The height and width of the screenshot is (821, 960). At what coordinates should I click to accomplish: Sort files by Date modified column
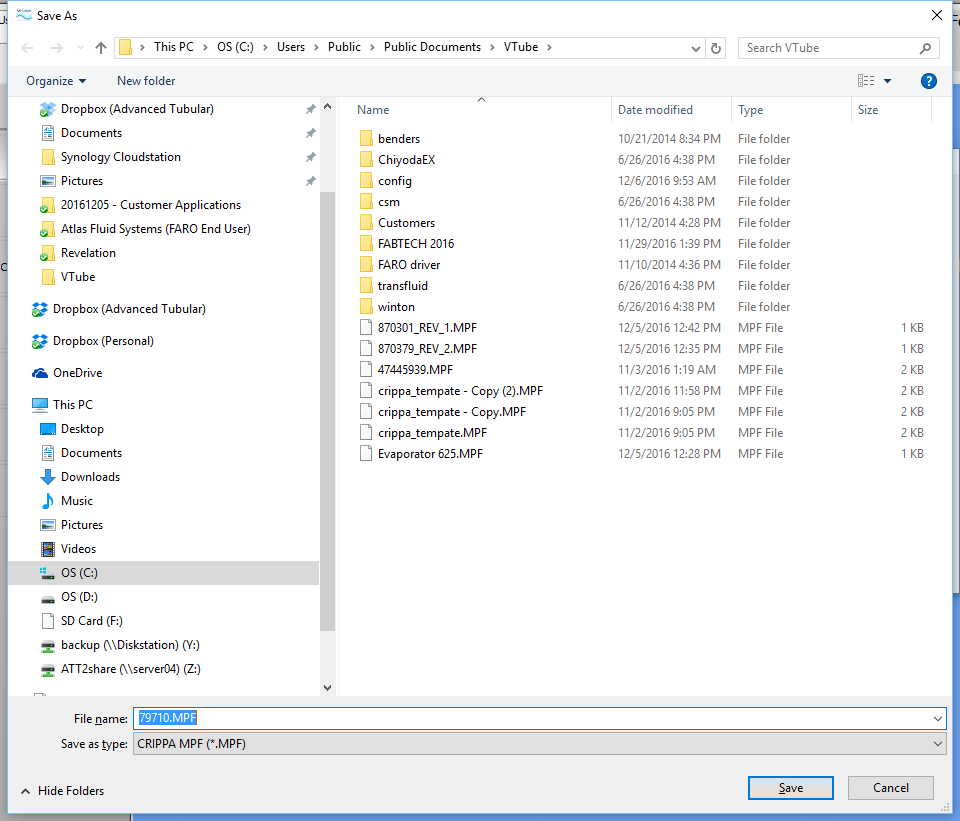pos(655,110)
